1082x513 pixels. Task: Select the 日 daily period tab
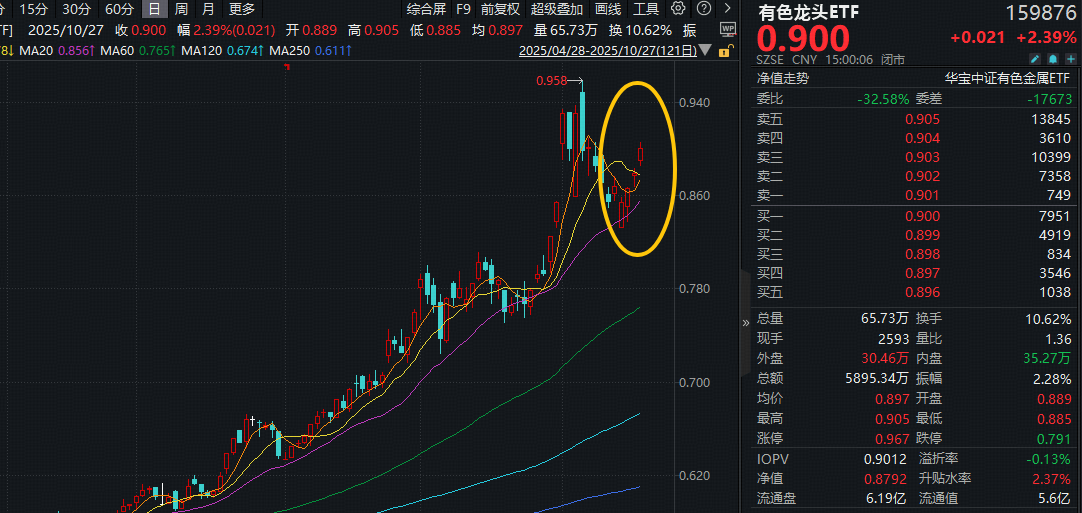[155, 9]
